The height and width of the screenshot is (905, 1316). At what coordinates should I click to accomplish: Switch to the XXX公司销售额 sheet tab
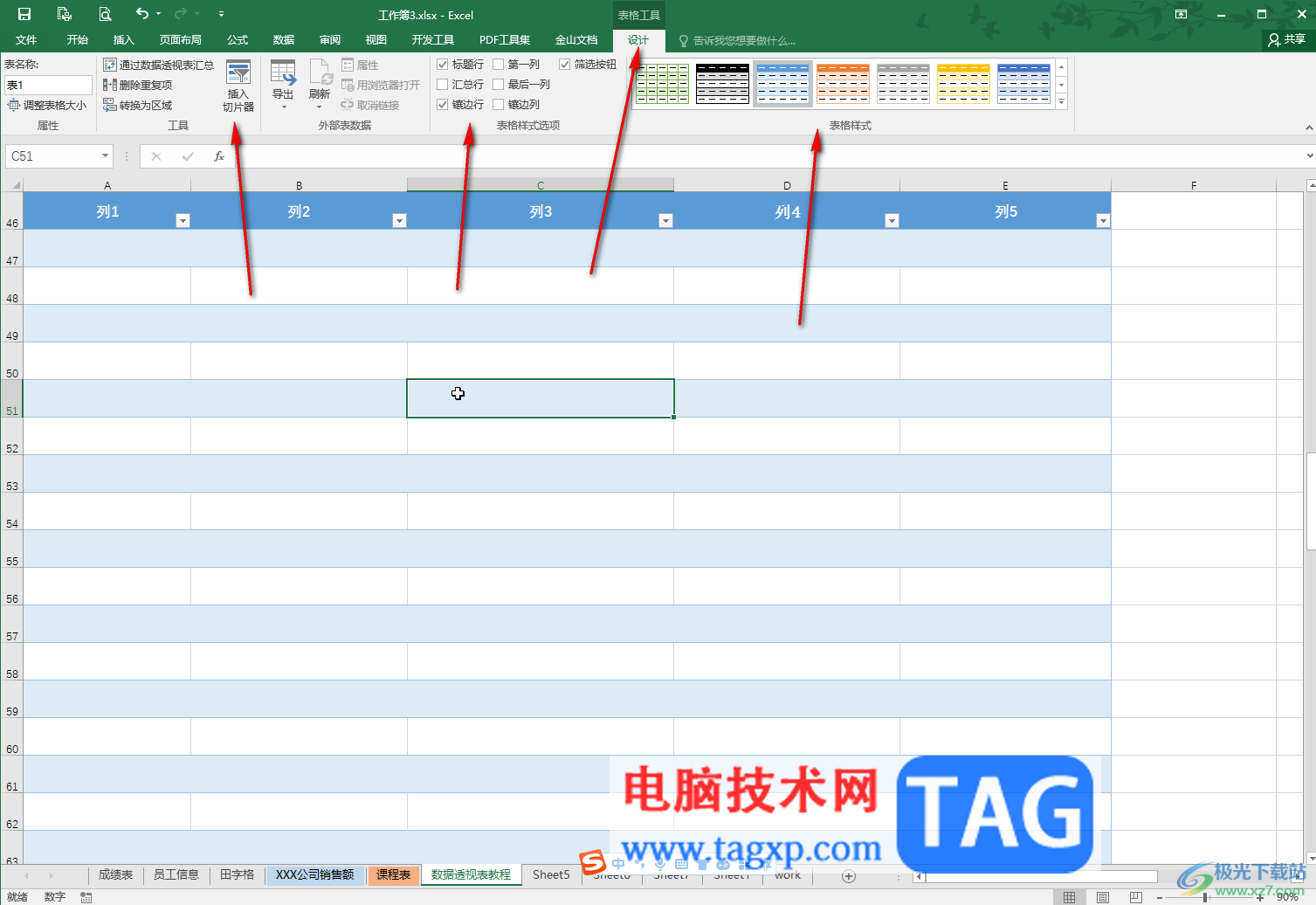pyautogui.click(x=315, y=874)
